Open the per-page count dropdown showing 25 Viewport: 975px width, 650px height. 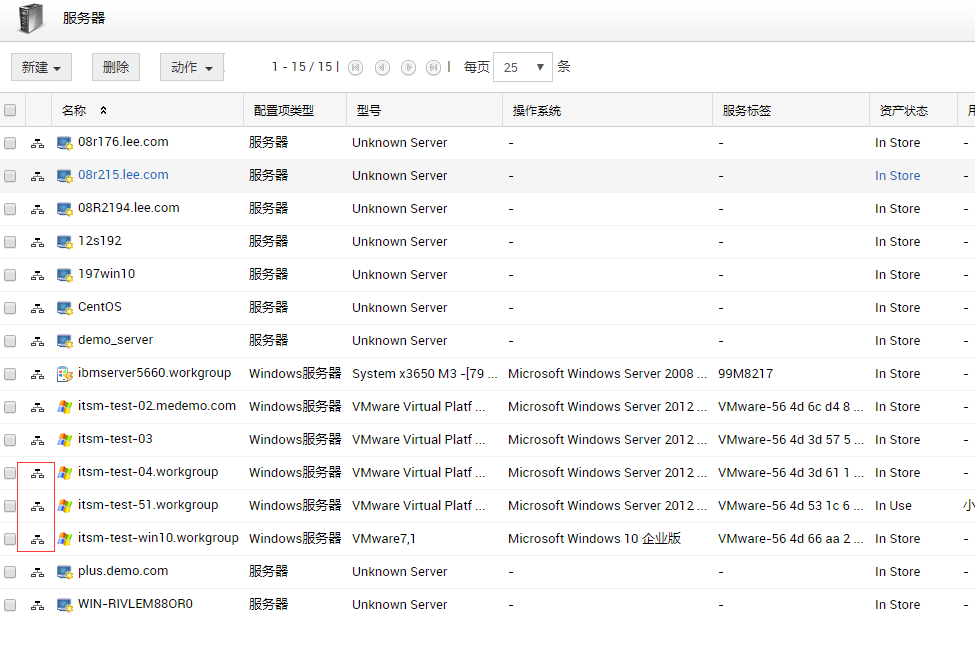click(x=523, y=67)
